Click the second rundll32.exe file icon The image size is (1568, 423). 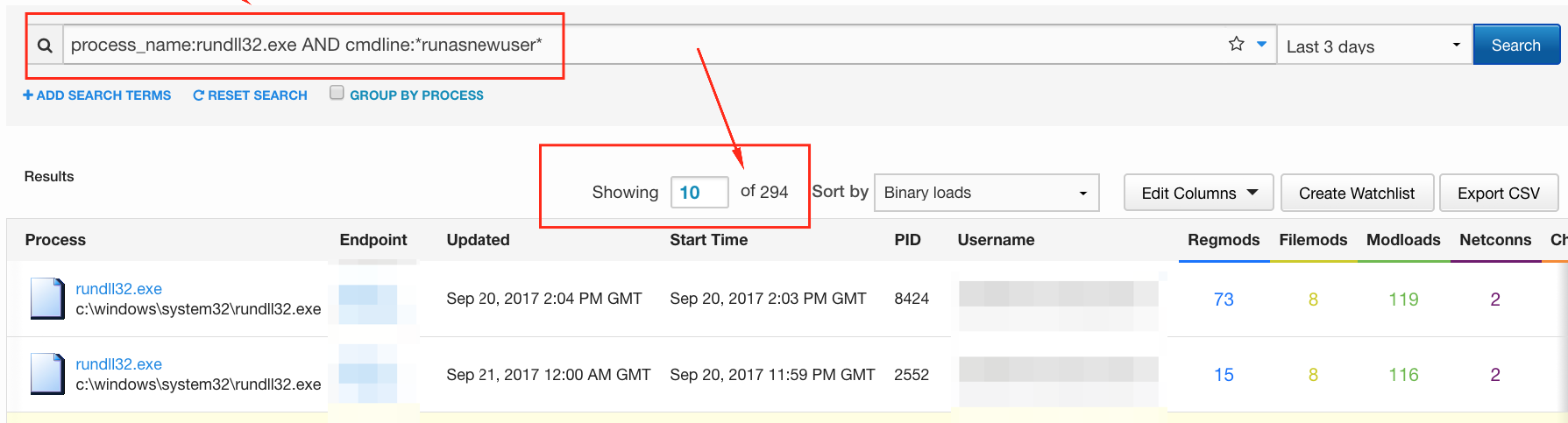coord(47,374)
